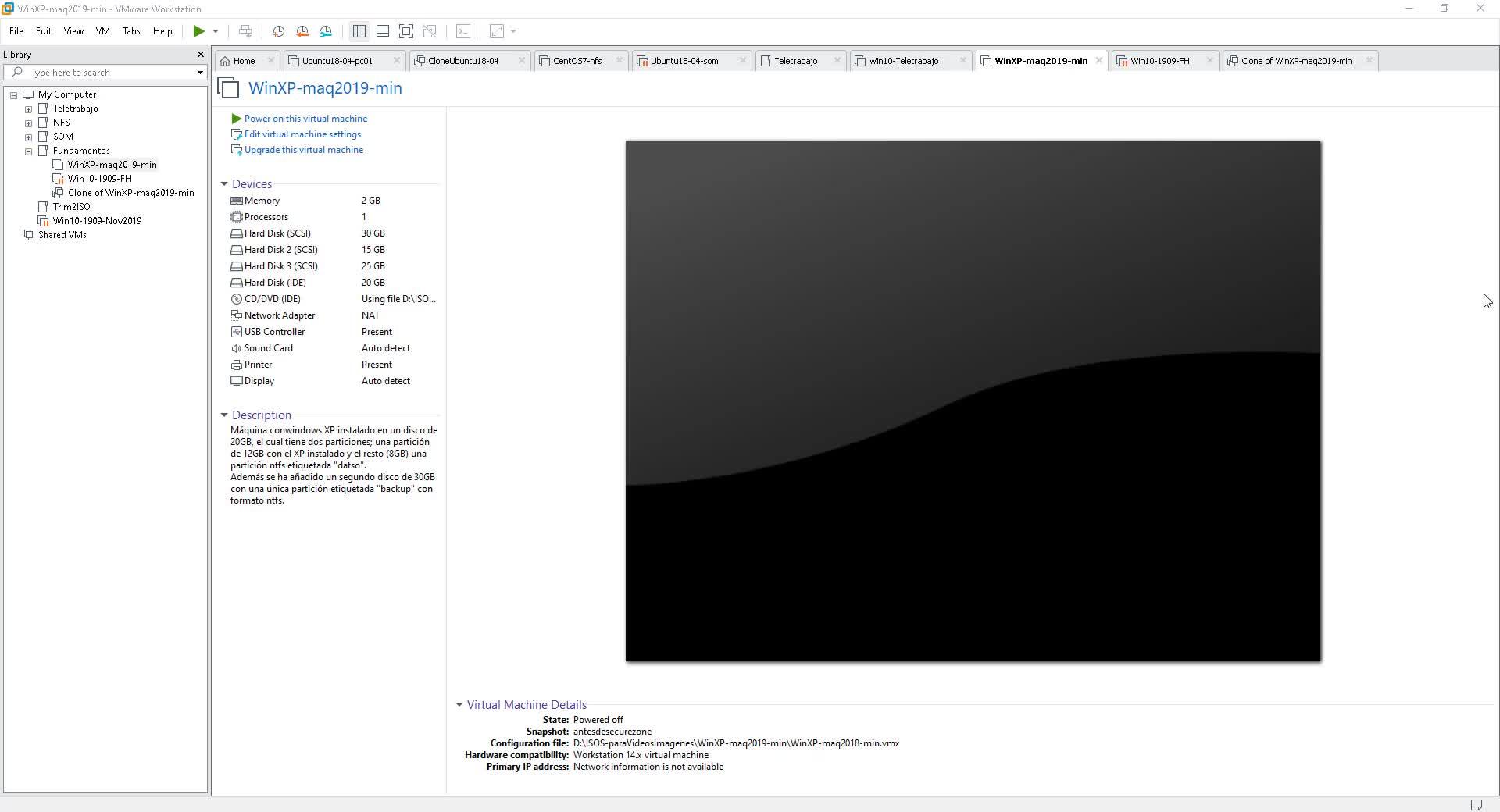Click revert to snapshot icon

point(302,31)
